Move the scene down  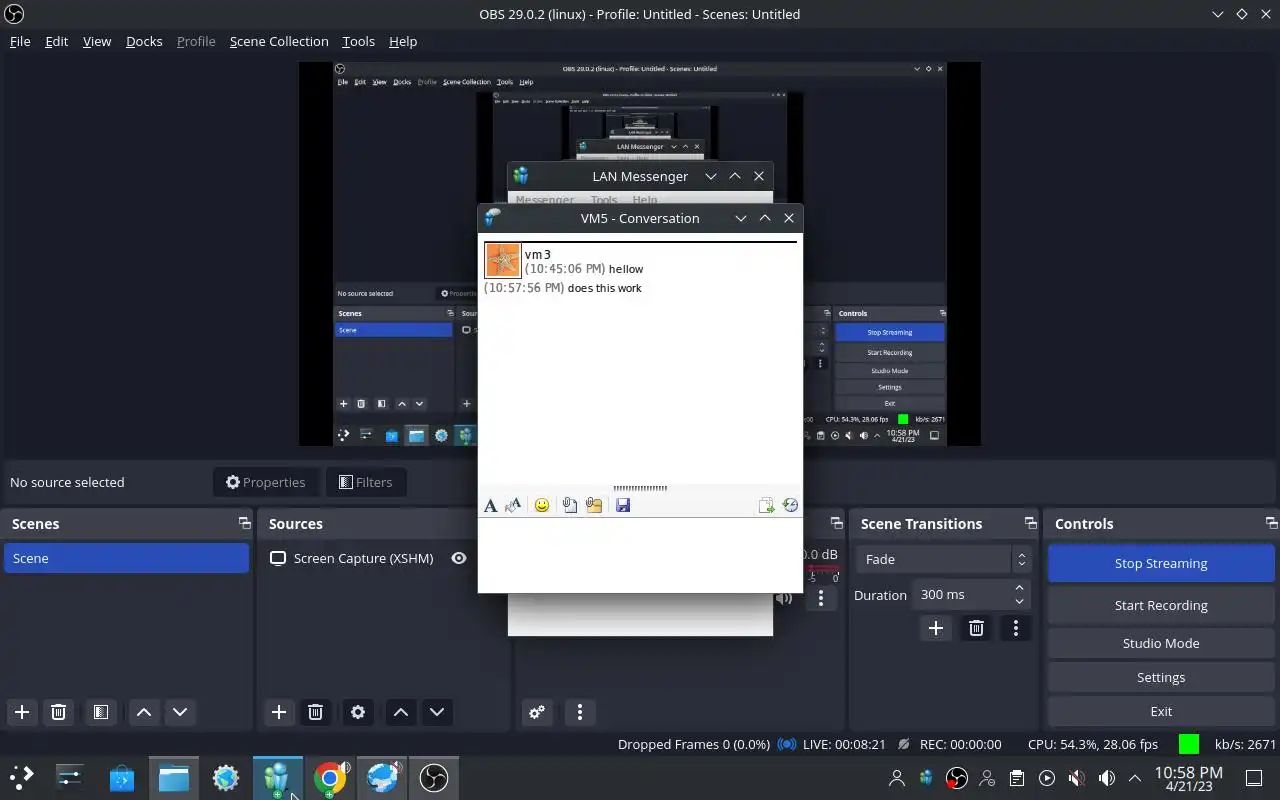tap(180, 712)
